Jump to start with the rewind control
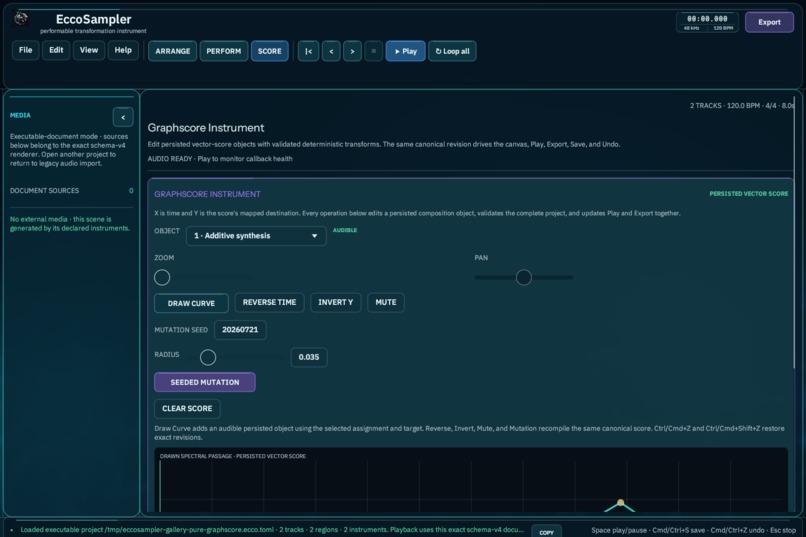The width and height of the screenshot is (806, 537). (308, 51)
